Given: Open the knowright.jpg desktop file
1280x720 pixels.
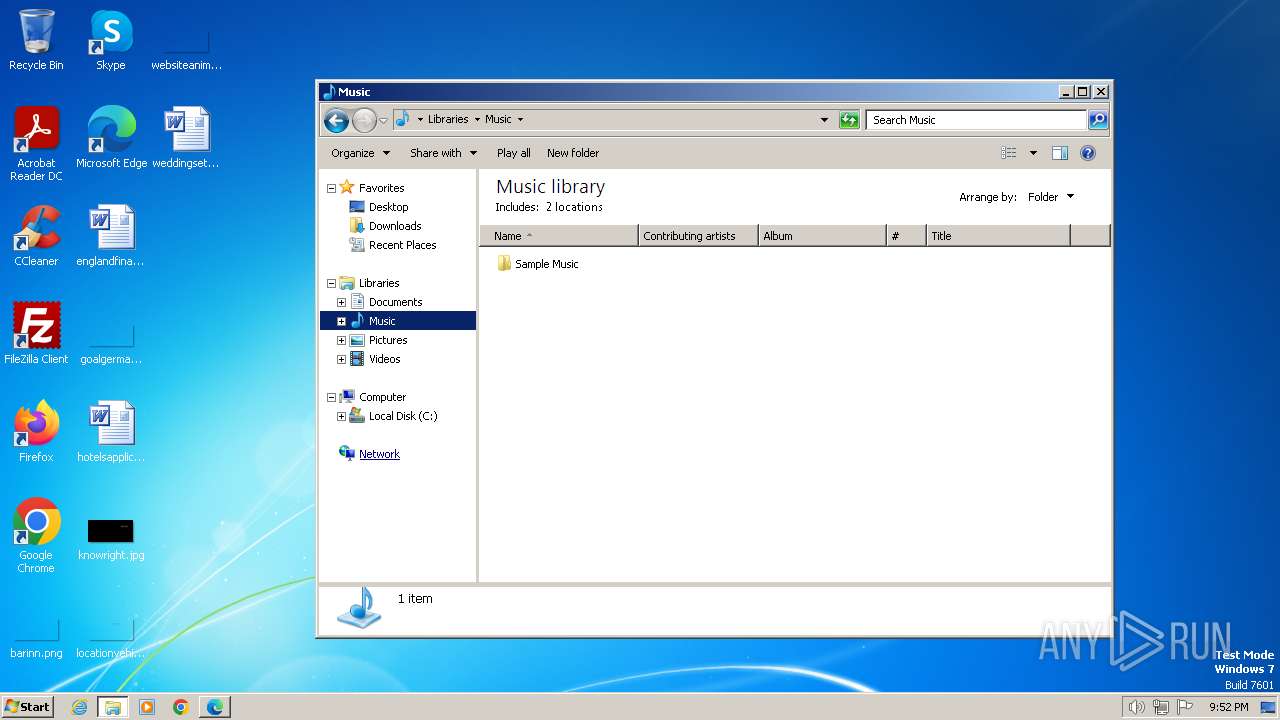Looking at the screenshot, I should [x=111, y=539].
